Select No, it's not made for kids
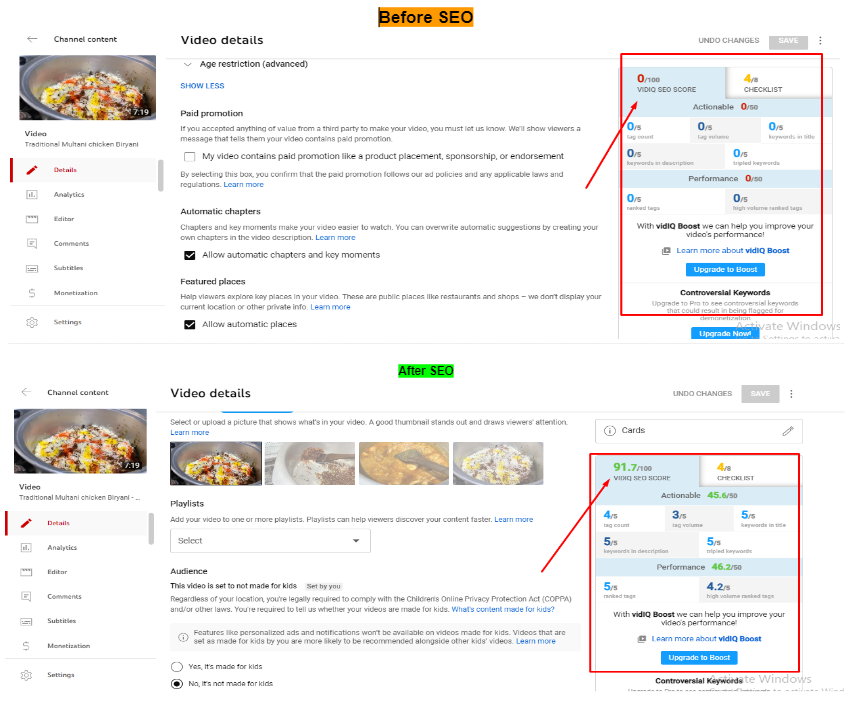Image resolution: width=865 pixels, height=722 pixels. 177,684
